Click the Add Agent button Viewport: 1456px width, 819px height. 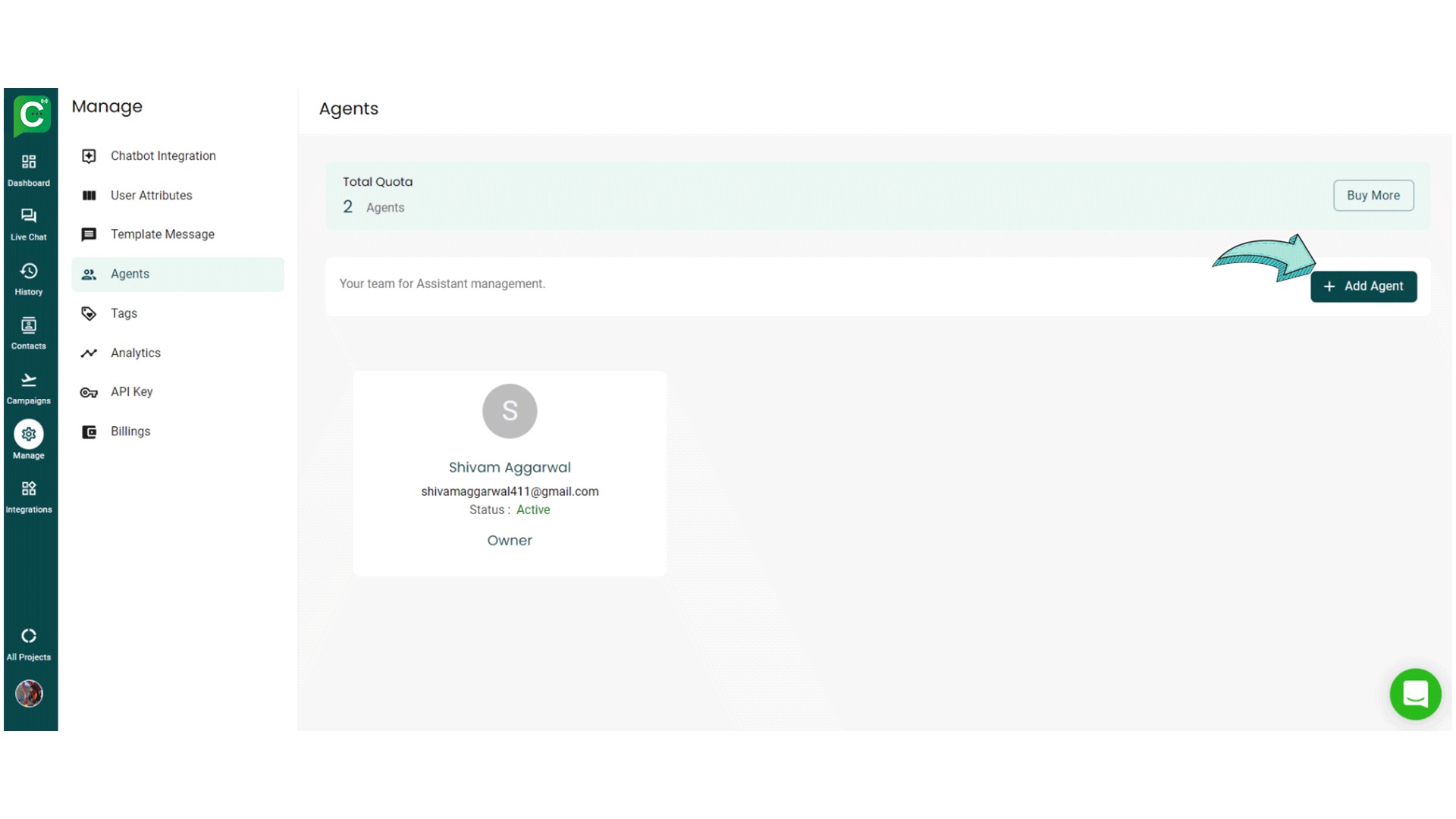[x=1363, y=287]
